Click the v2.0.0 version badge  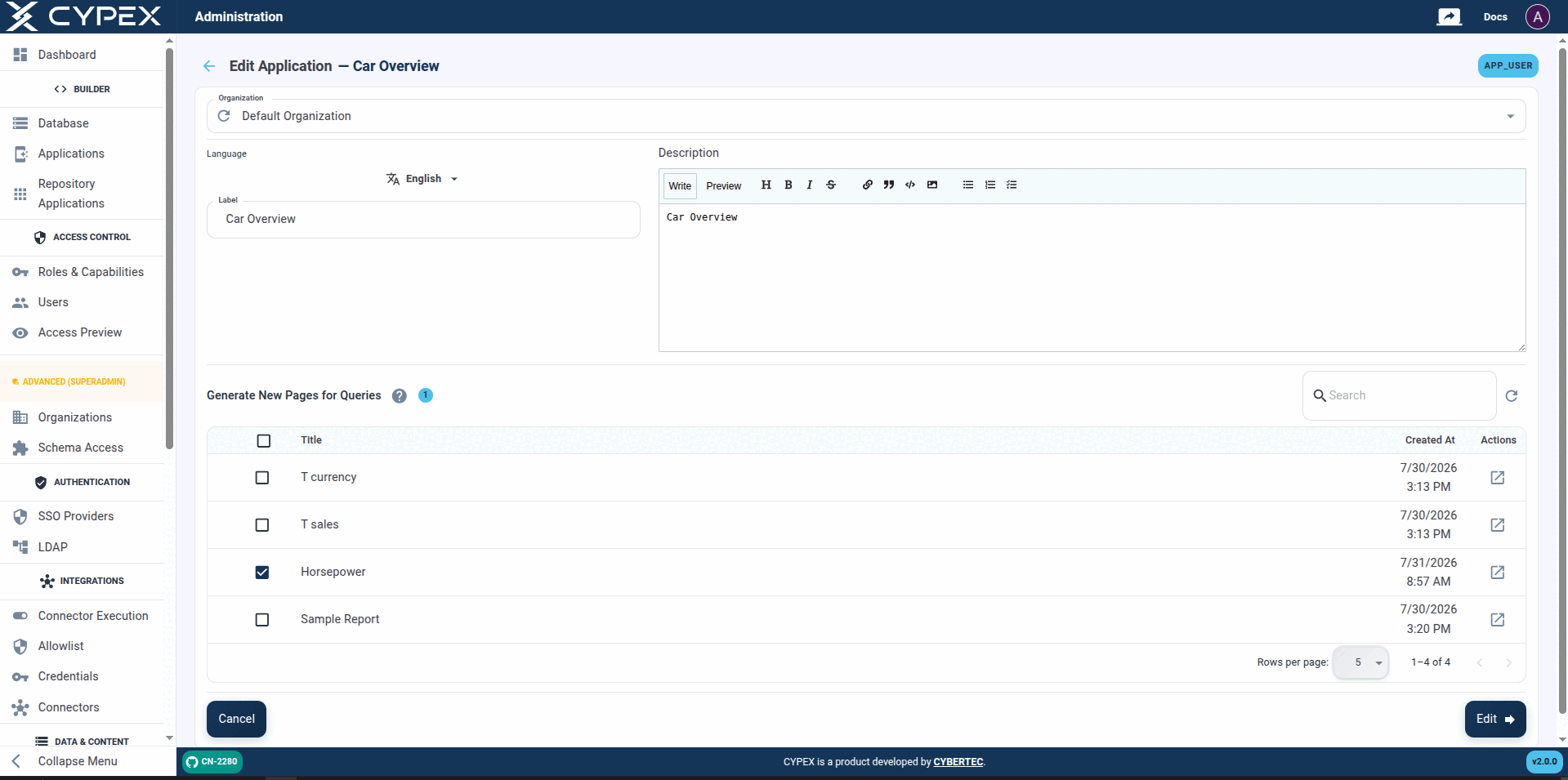pyautogui.click(x=1543, y=762)
